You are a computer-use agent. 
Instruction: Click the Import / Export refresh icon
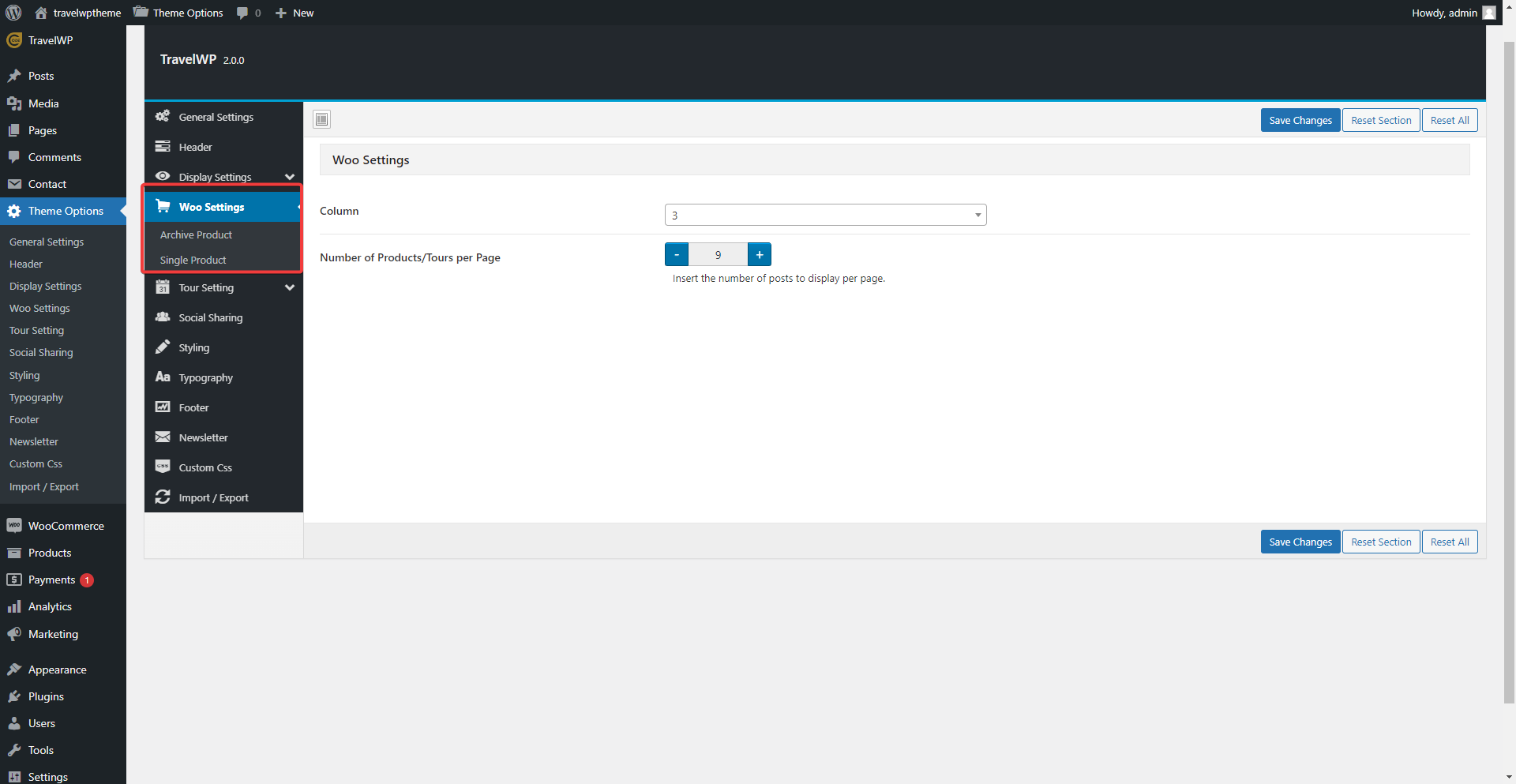click(163, 497)
